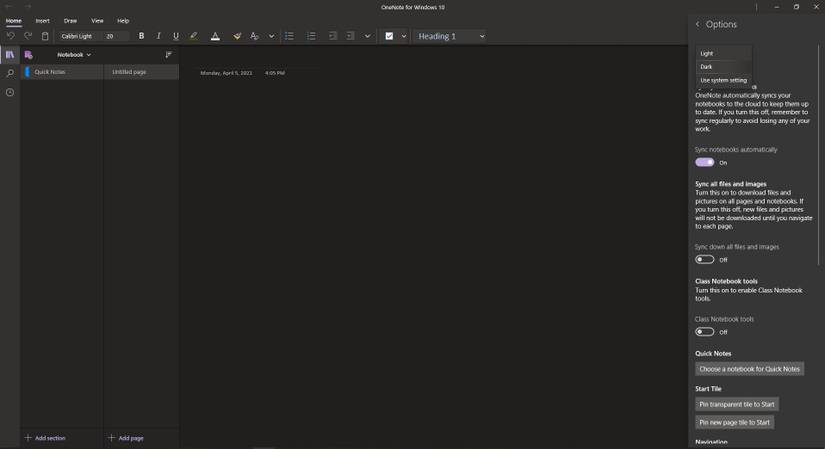This screenshot has width=825, height=449.
Task: Add a To Do checkbox tag
Action: pos(389,36)
